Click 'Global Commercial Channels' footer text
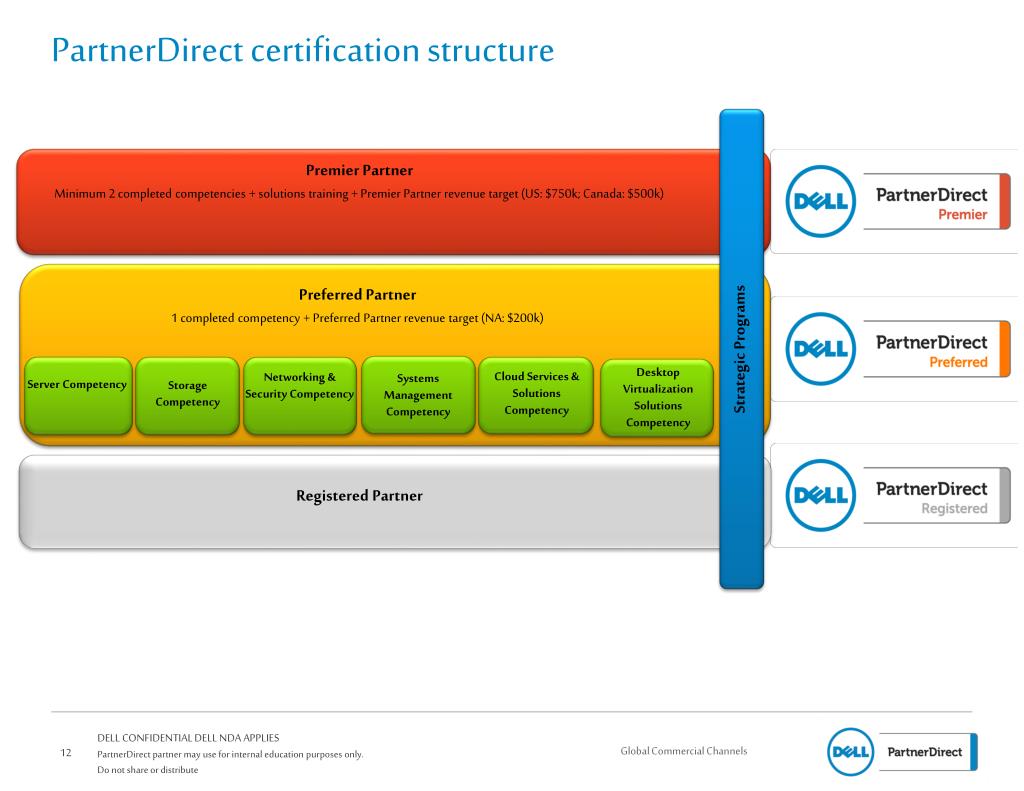 (x=684, y=751)
